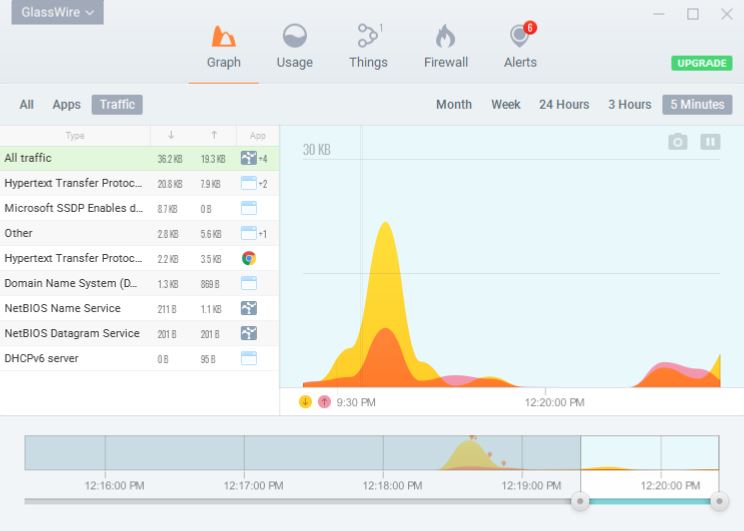This screenshot has height=531, width=744.
Task: Open the GlassWire dropdown menu
Action: tap(57, 12)
